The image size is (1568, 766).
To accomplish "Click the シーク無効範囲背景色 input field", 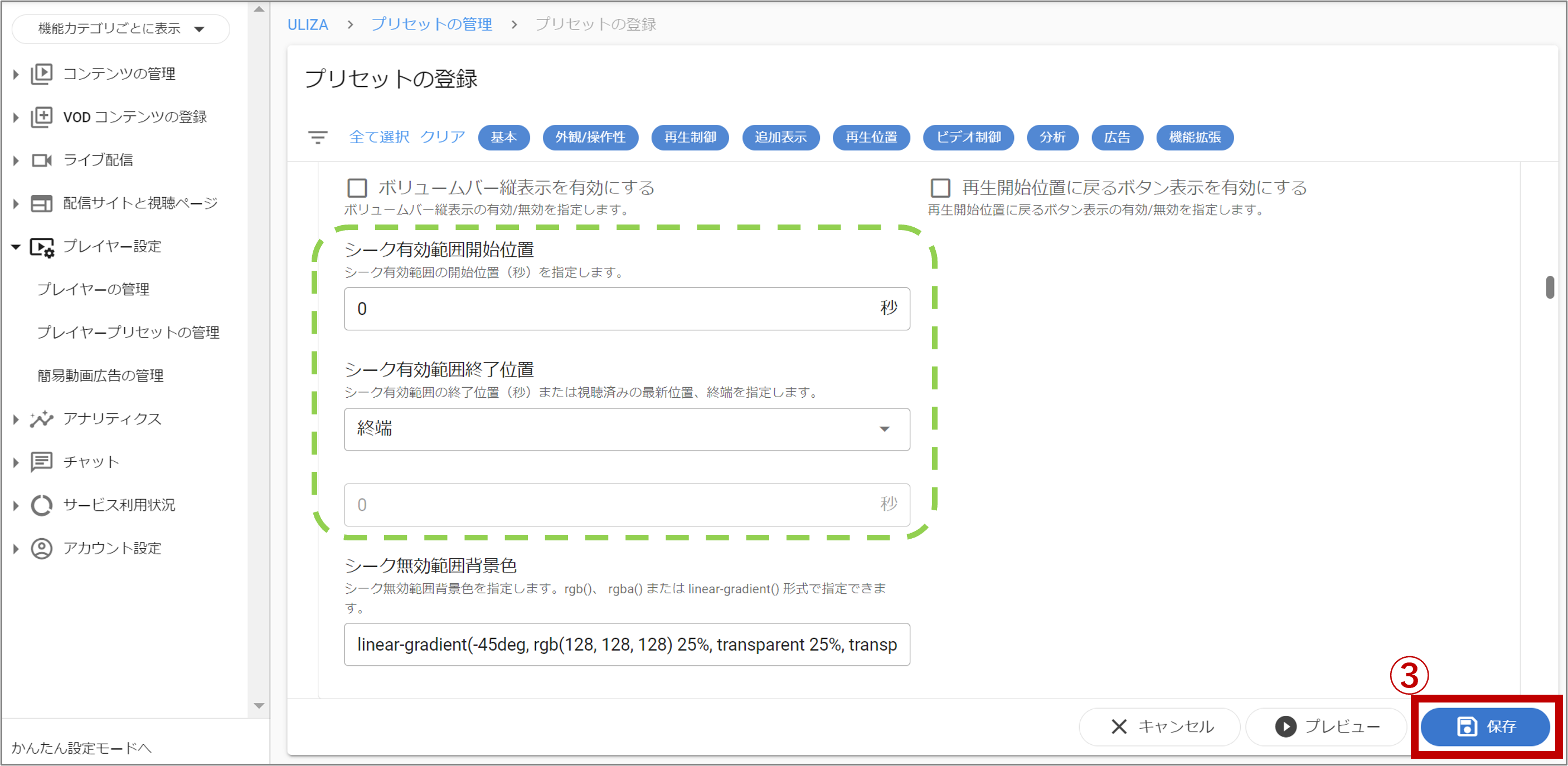I will 627,645.
